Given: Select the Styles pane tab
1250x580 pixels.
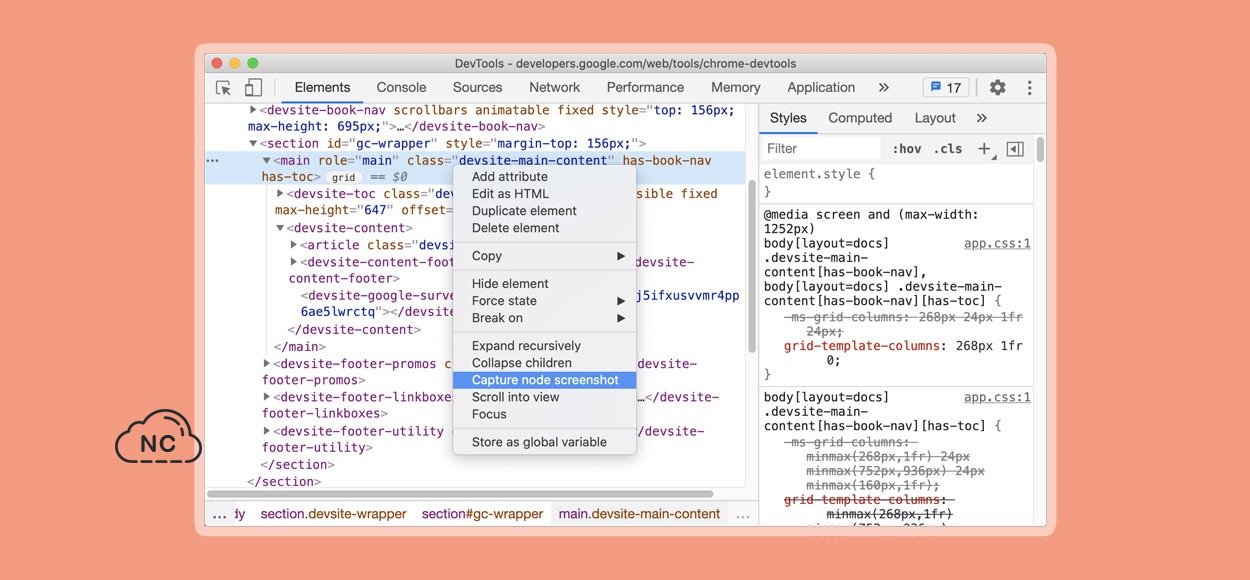Looking at the screenshot, I should tap(788, 118).
